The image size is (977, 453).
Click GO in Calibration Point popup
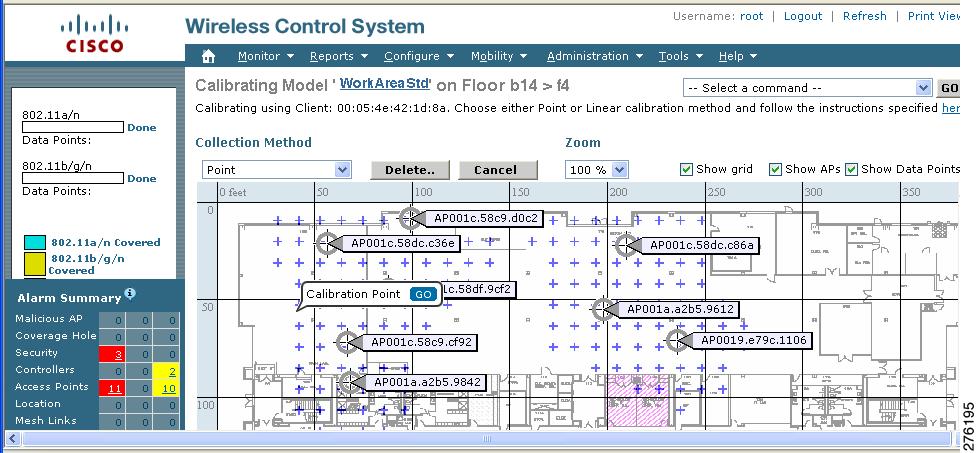point(423,295)
